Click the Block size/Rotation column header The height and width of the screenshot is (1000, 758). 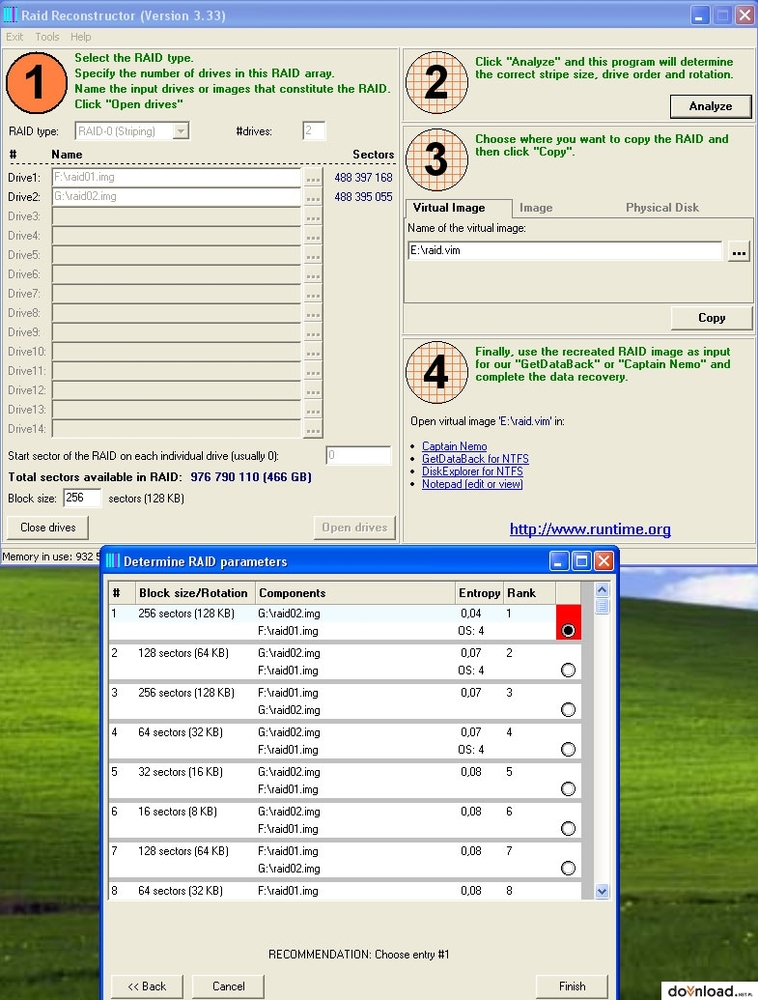click(194, 593)
